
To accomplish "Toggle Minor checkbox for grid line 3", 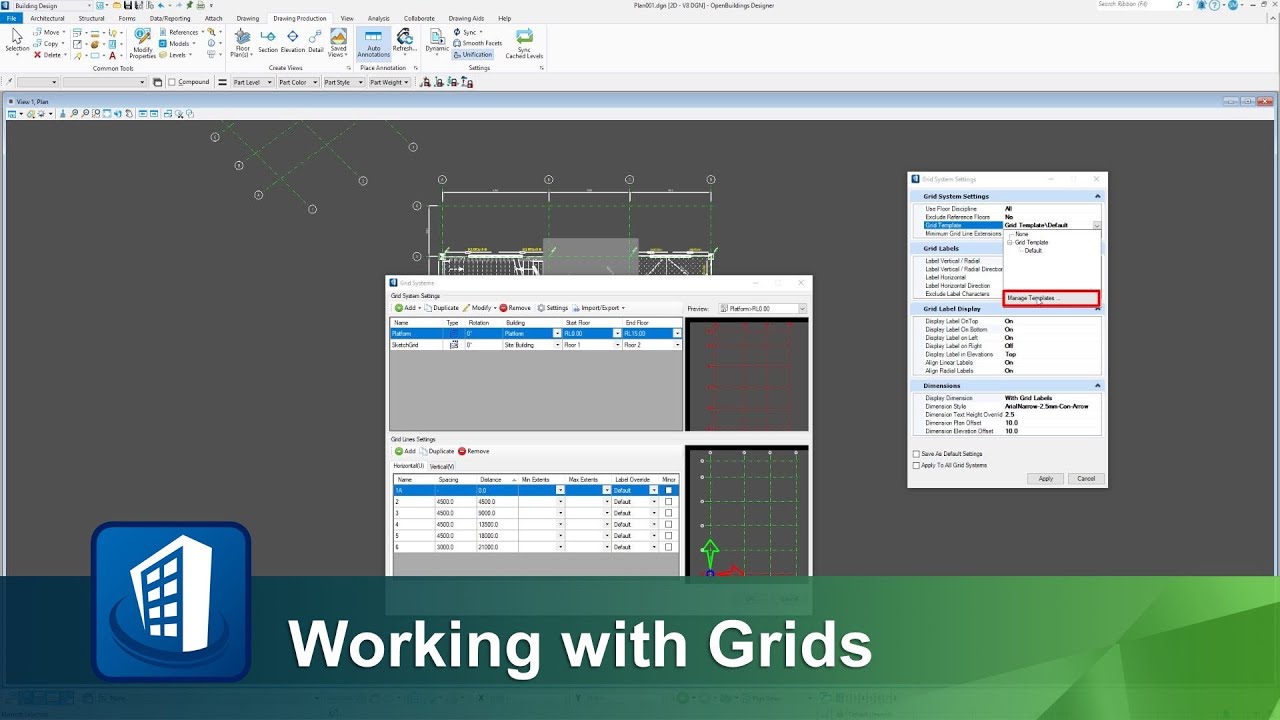I will tap(668, 513).
